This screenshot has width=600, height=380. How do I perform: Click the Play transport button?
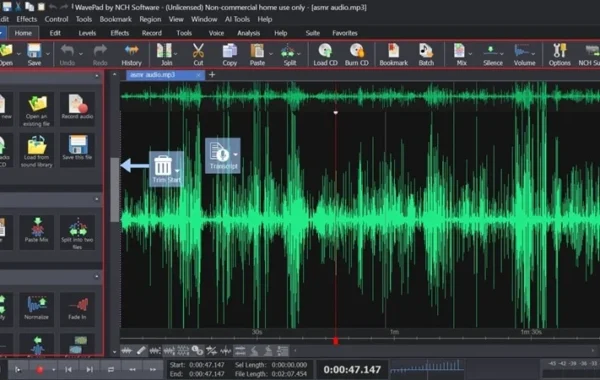(x=18, y=370)
